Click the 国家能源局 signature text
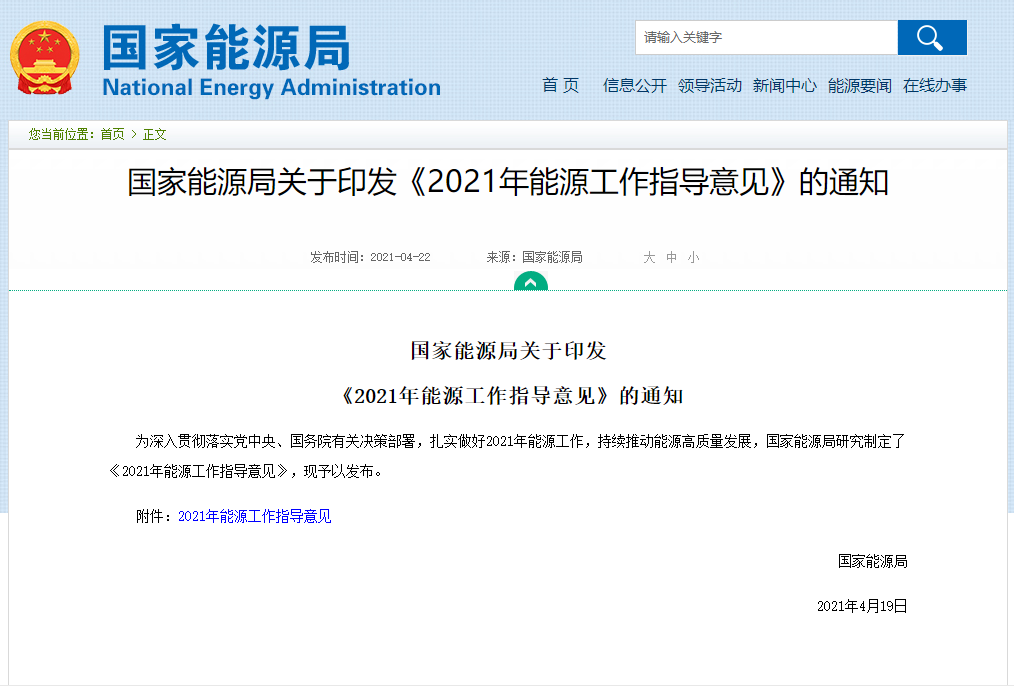The height and width of the screenshot is (692, 1014). click(x=872, y=561)
